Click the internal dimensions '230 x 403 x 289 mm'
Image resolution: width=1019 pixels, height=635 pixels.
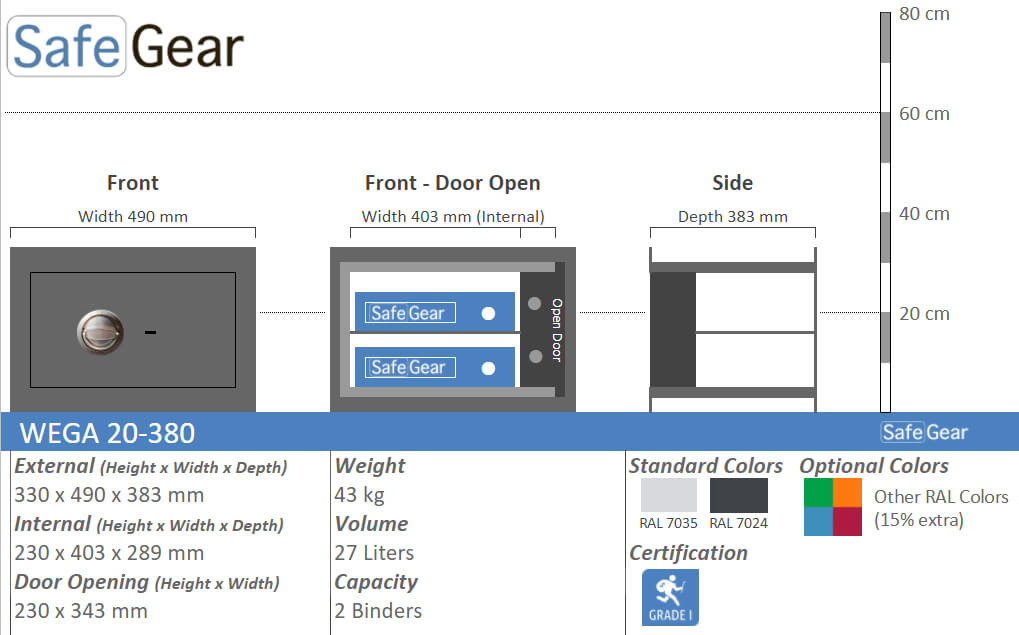pyautogui.click(x=109, y=553)
